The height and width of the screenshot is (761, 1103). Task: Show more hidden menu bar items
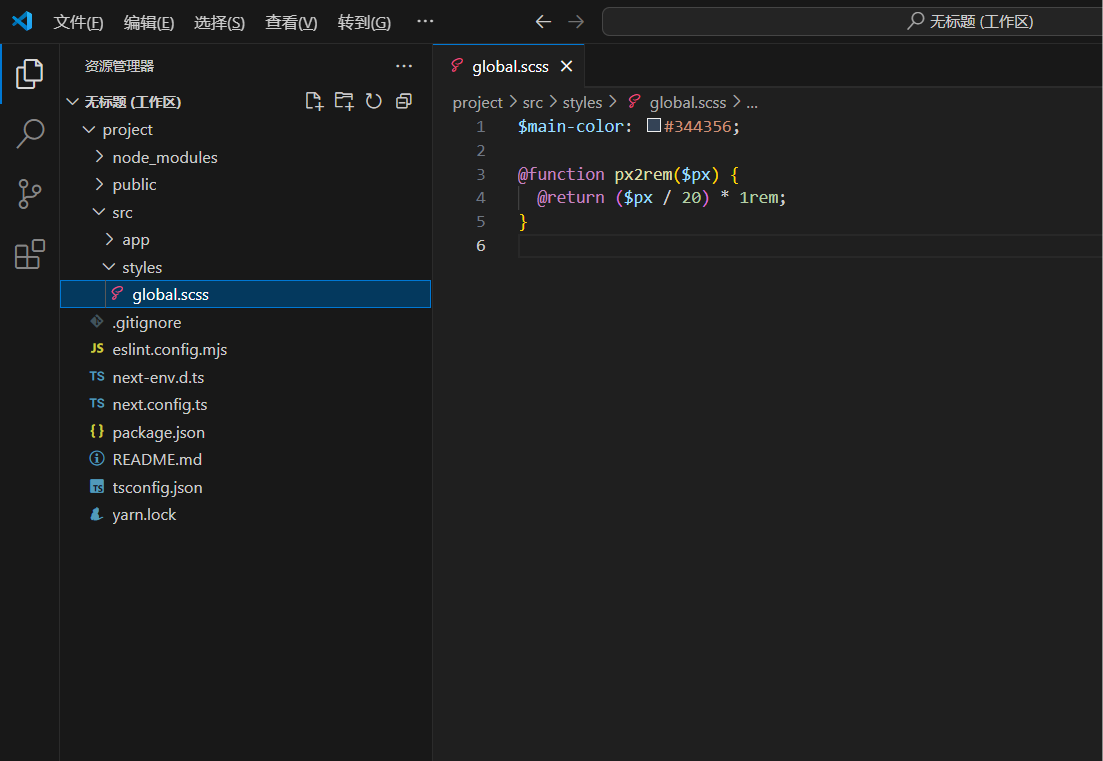(x=425, y=22)
